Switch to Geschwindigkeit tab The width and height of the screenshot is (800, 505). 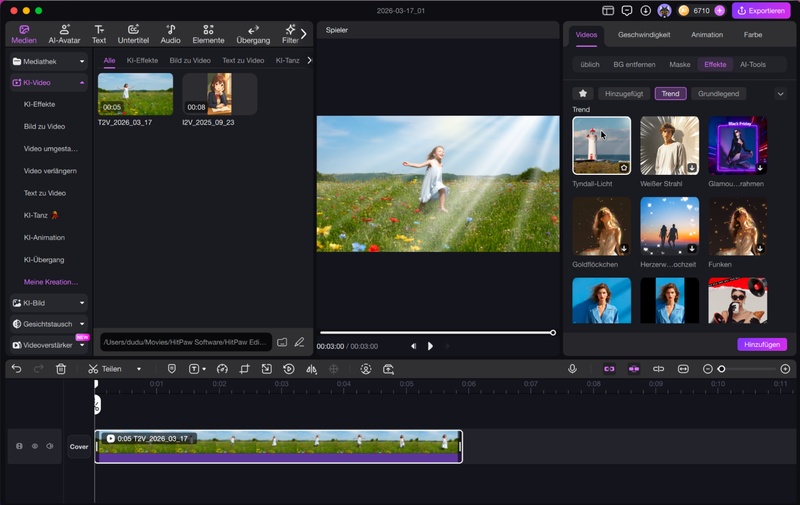644,35
